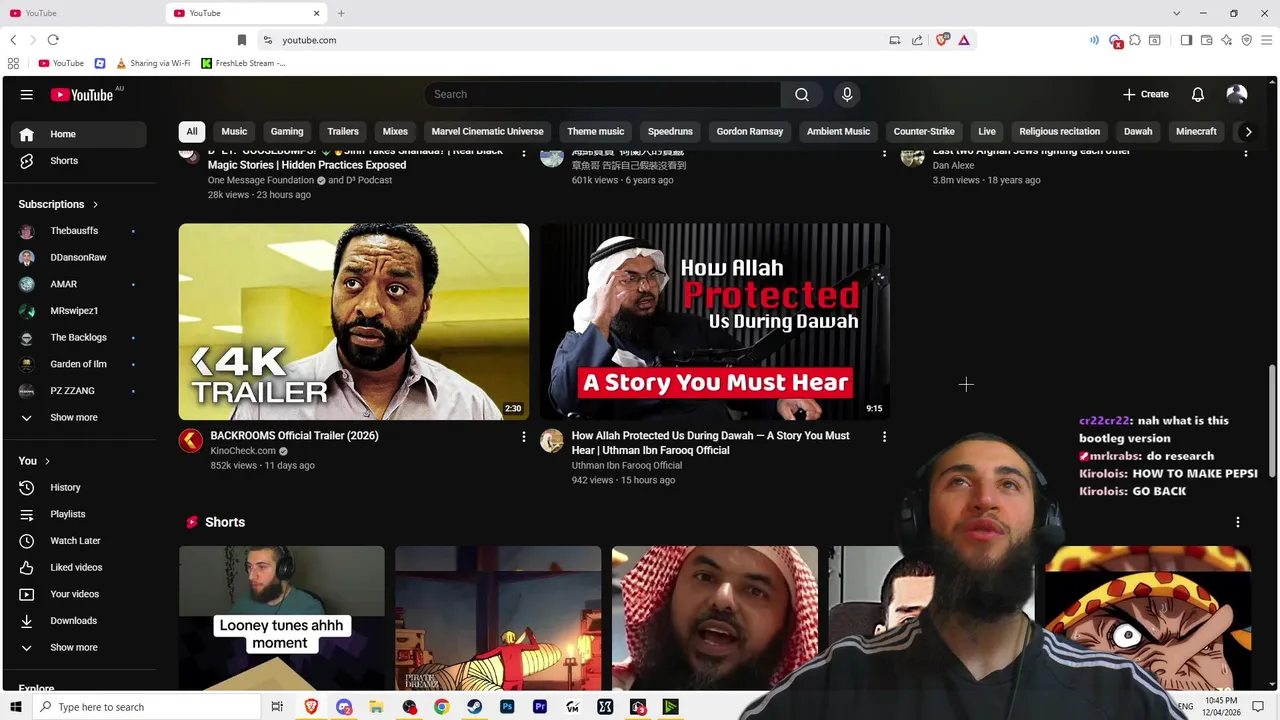Image resolution: width=1280 pixels, height=720 pixels.
Task: Open Brave VPN shield icon
Action: click(x=1247, y=40)
